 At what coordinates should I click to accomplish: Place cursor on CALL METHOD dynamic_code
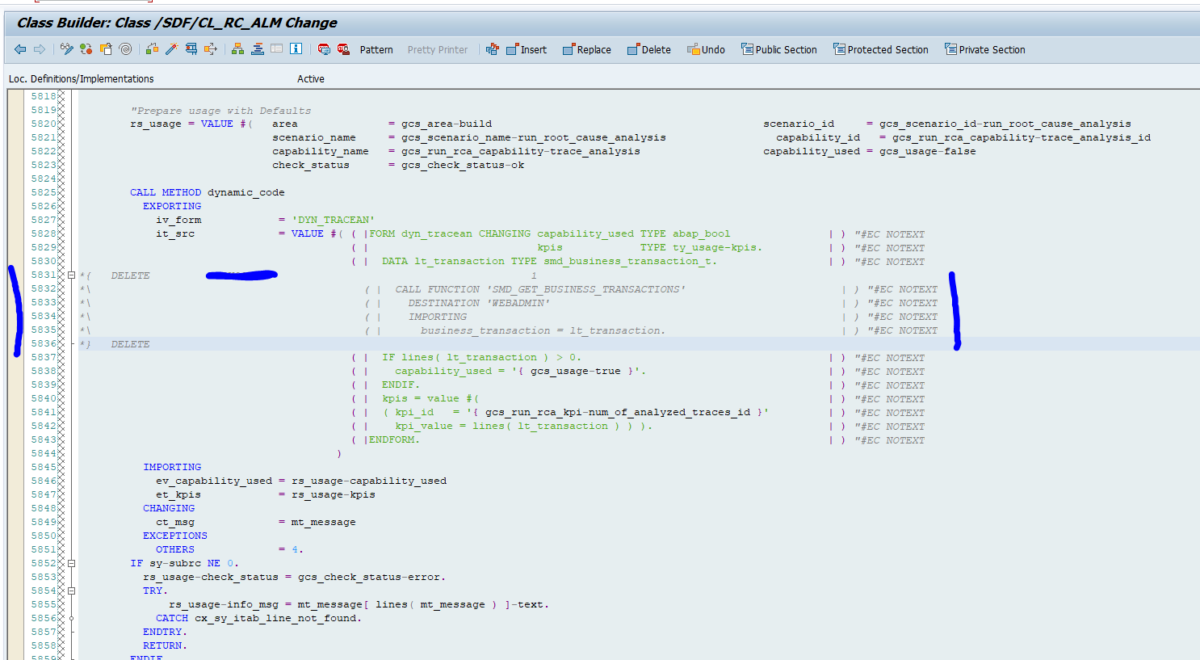tap(207, 193)
